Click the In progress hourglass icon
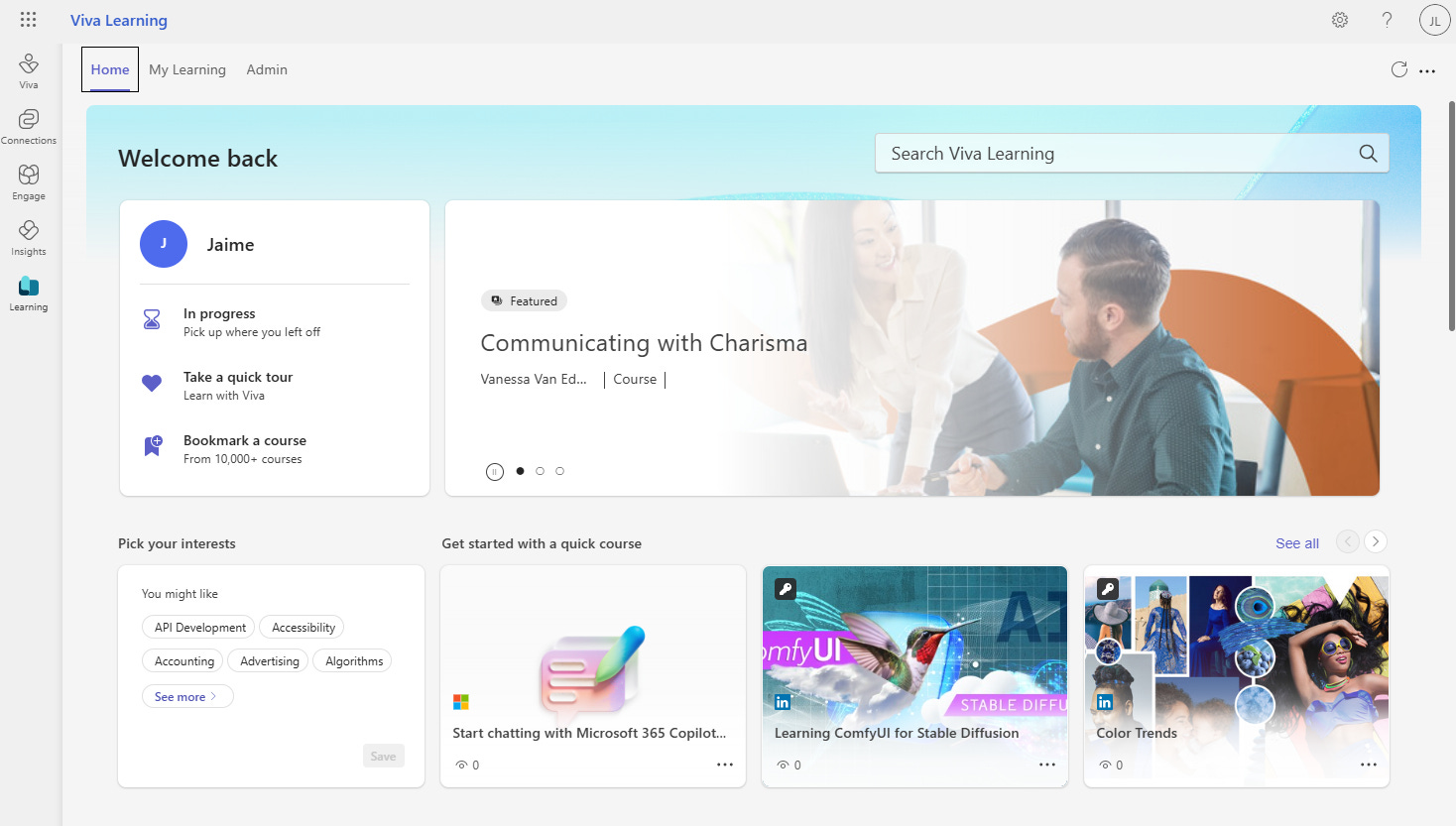 (152, 319)
